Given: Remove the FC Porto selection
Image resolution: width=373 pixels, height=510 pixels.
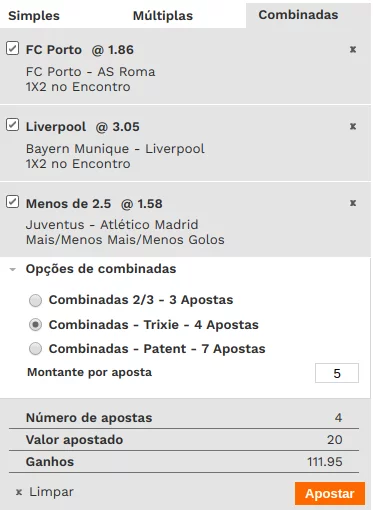Looking at the screenshot, I should [353, 50].
